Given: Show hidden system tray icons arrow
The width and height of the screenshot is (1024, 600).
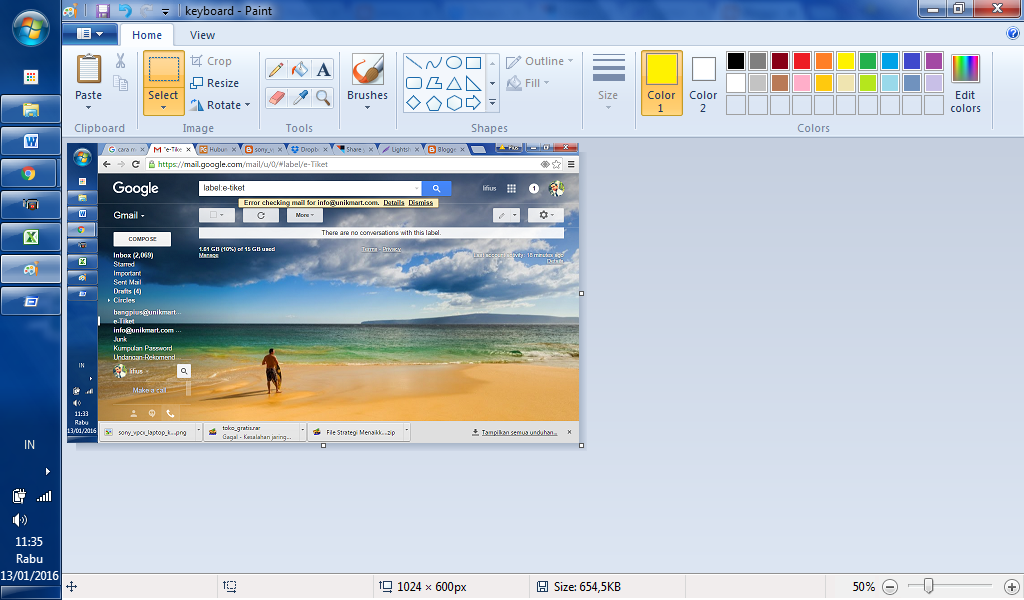Looking at the screenshot, I should pos(48,471).
